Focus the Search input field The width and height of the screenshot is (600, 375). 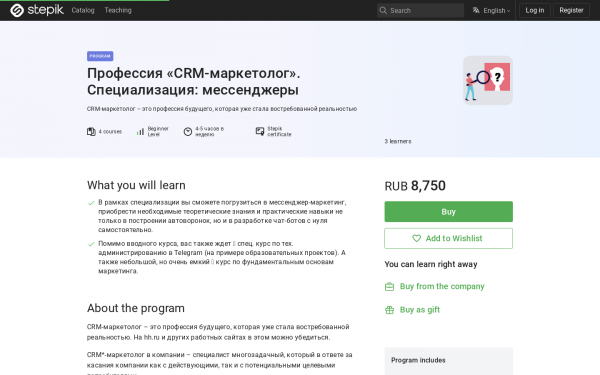coord(420,10)
